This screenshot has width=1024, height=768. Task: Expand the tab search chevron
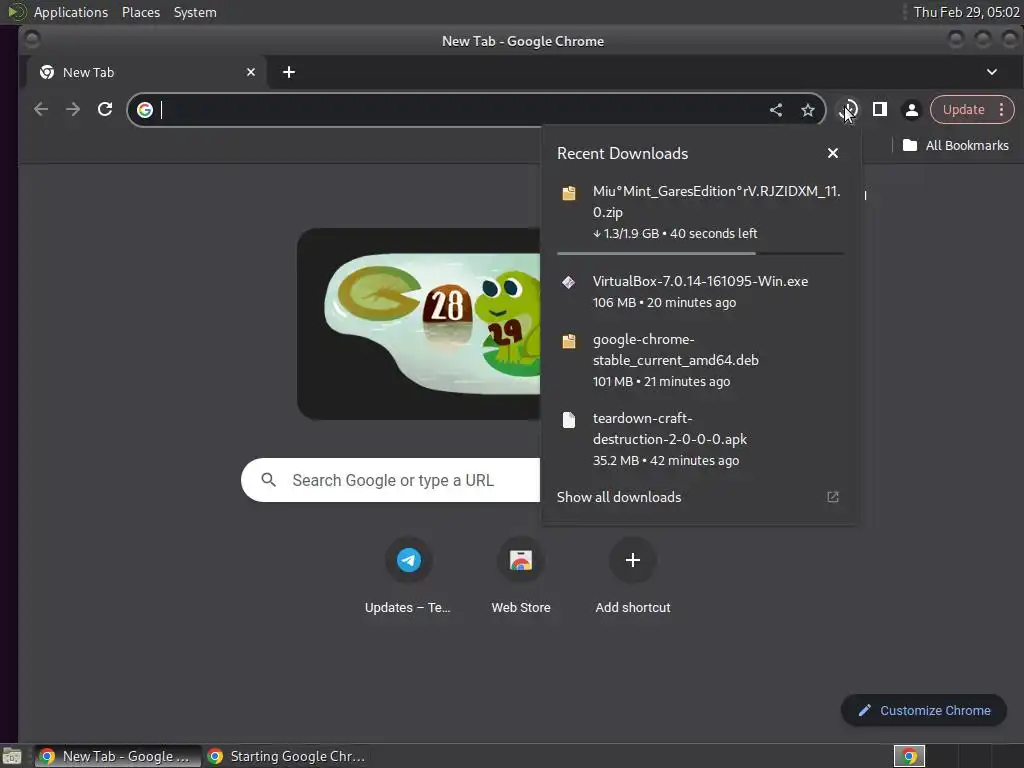click(991, 72)
